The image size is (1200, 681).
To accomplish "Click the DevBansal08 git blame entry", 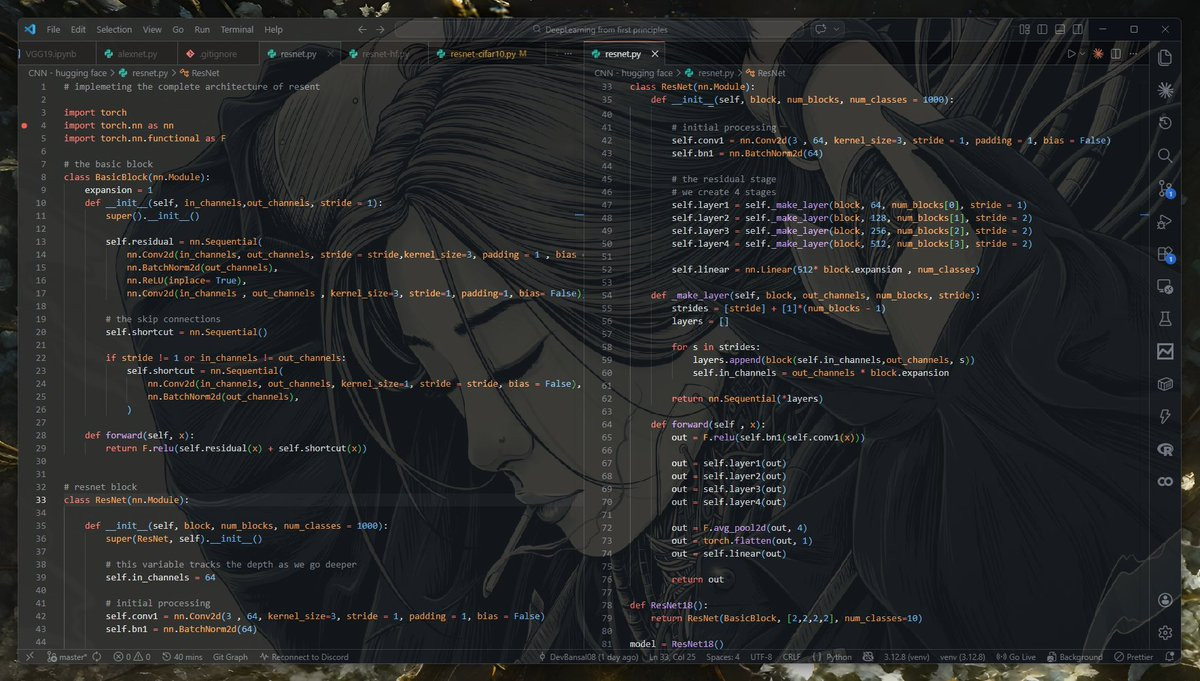I will [591, 657].
